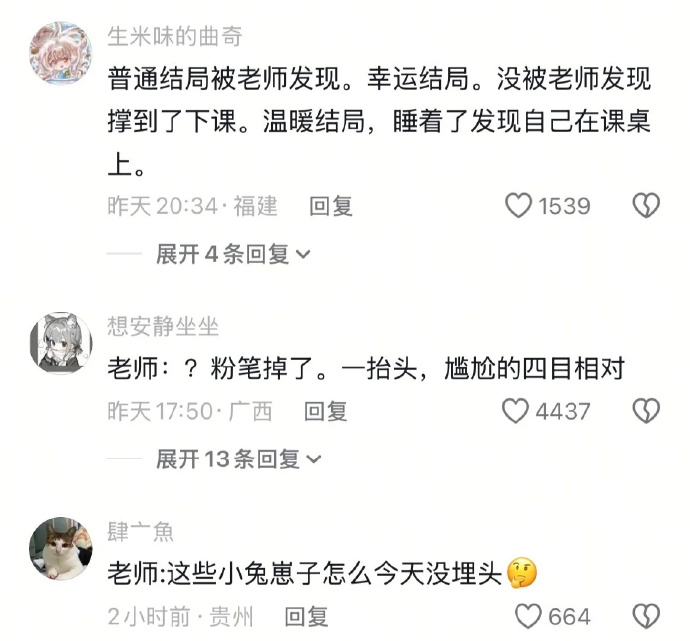
Task: Open avatar of 生米味的曲奇
Action: pyautogui.click(x=61, y=52)
